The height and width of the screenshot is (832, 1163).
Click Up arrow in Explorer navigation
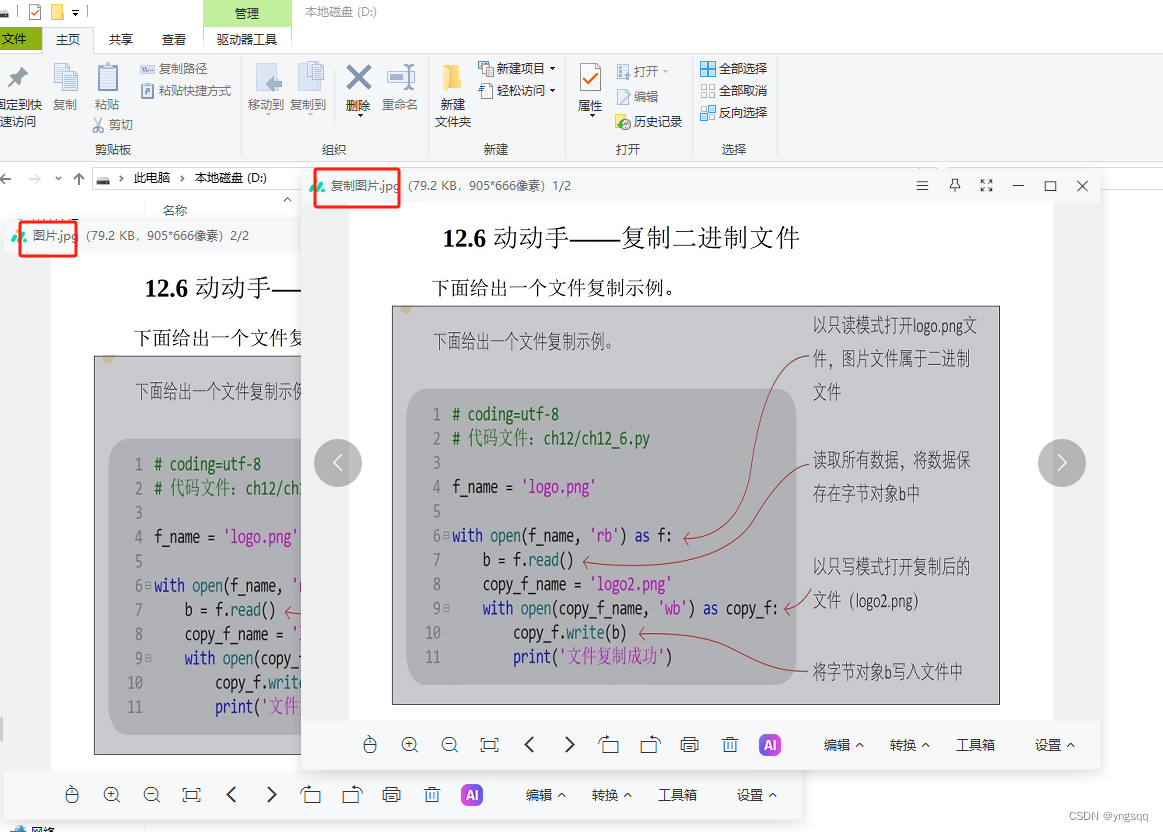pos(79,179)
